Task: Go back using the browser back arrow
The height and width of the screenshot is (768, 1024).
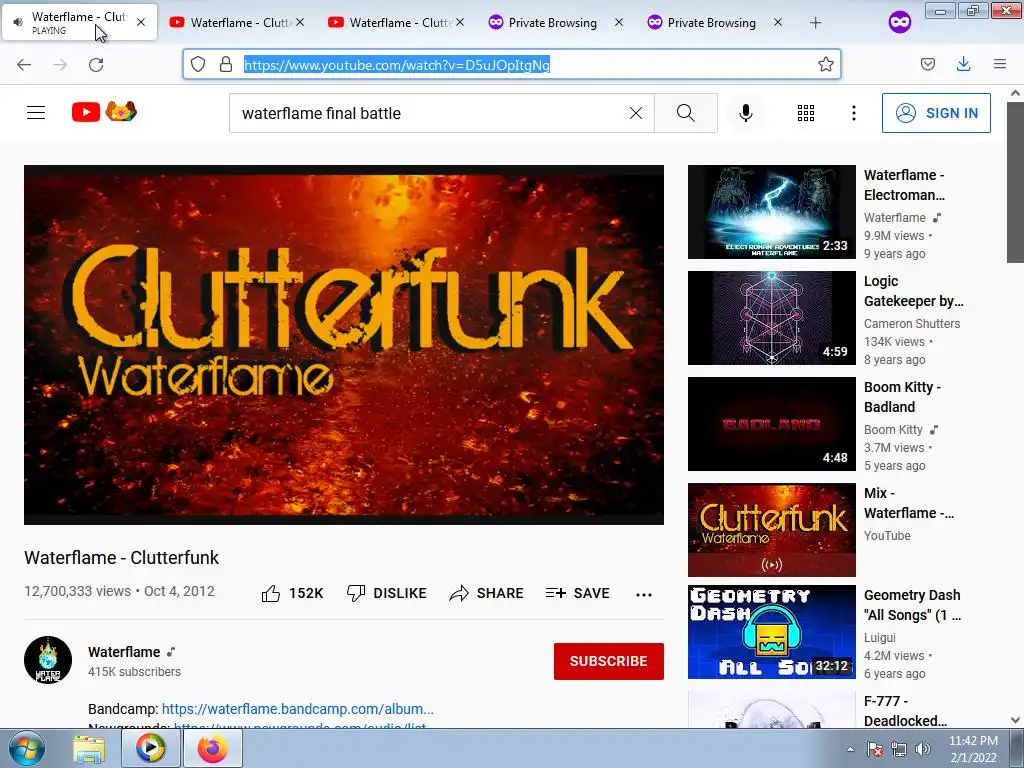Action: (24, 65)
